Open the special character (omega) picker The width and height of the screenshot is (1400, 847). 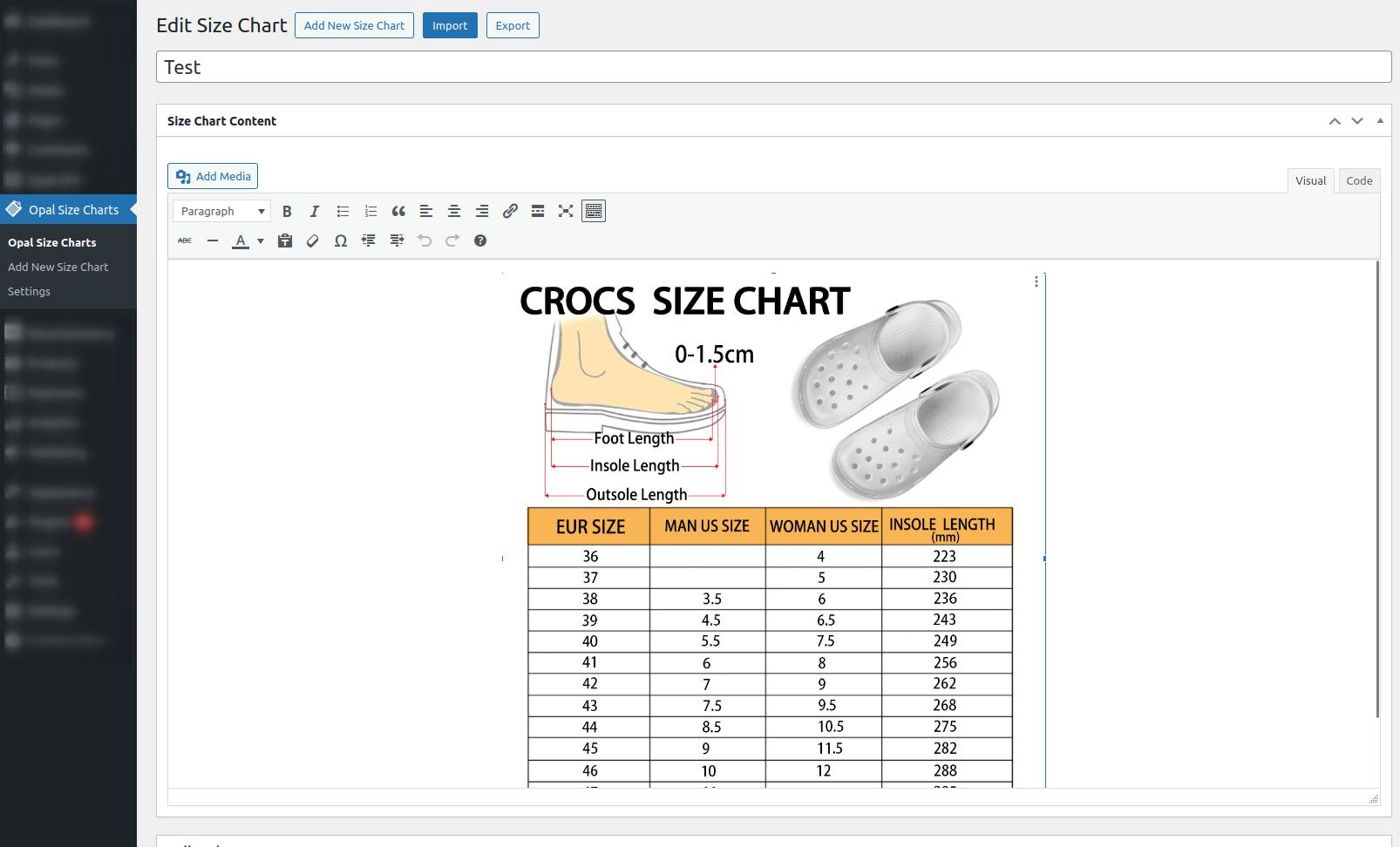point(341,241)
